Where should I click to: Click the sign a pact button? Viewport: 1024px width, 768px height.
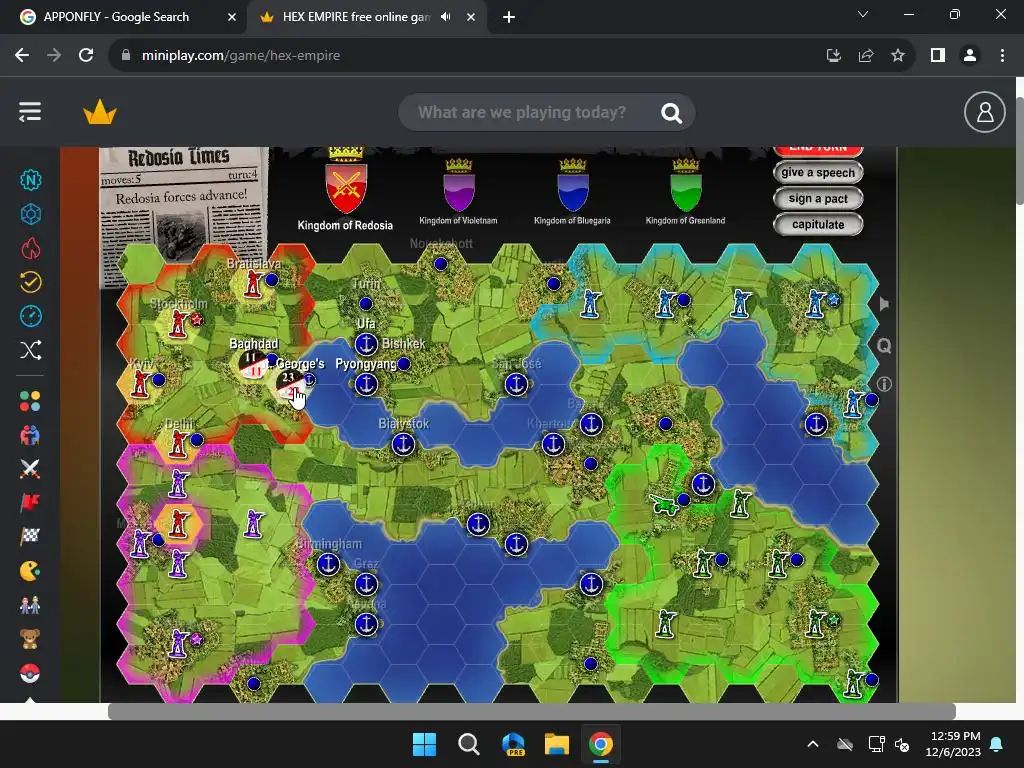tap(818, 199)
